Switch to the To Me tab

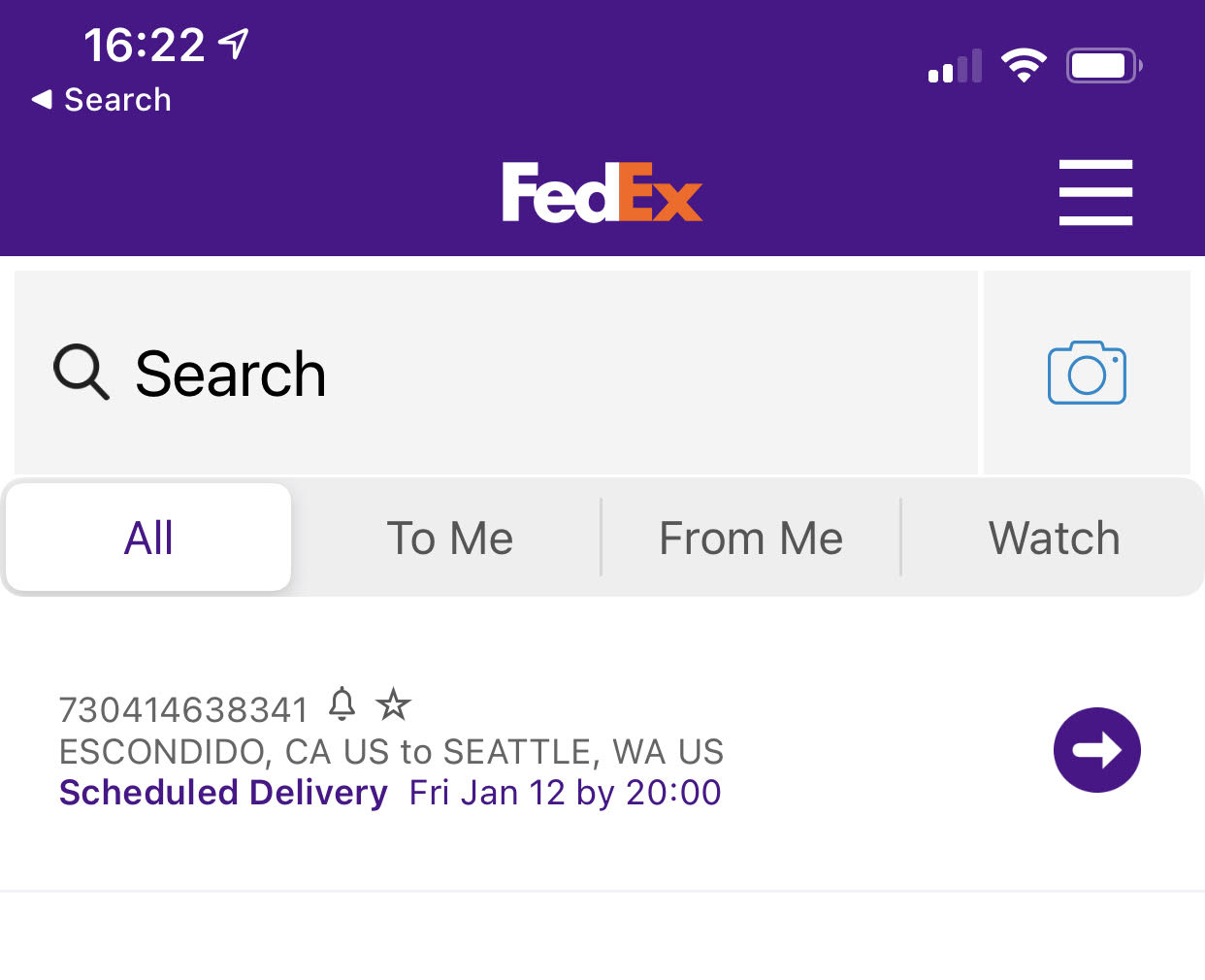[449, 538]
